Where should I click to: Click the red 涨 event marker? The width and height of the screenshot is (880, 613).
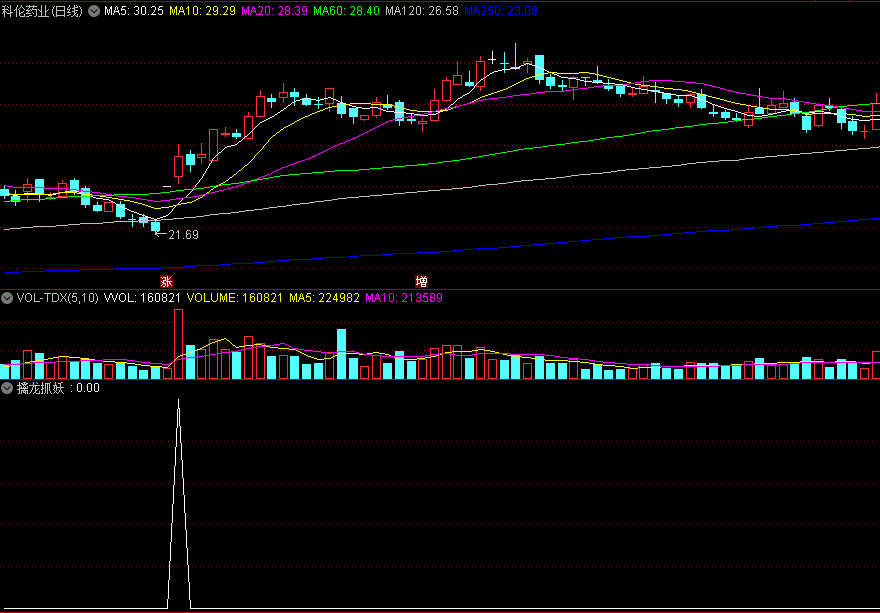(166, 281)
